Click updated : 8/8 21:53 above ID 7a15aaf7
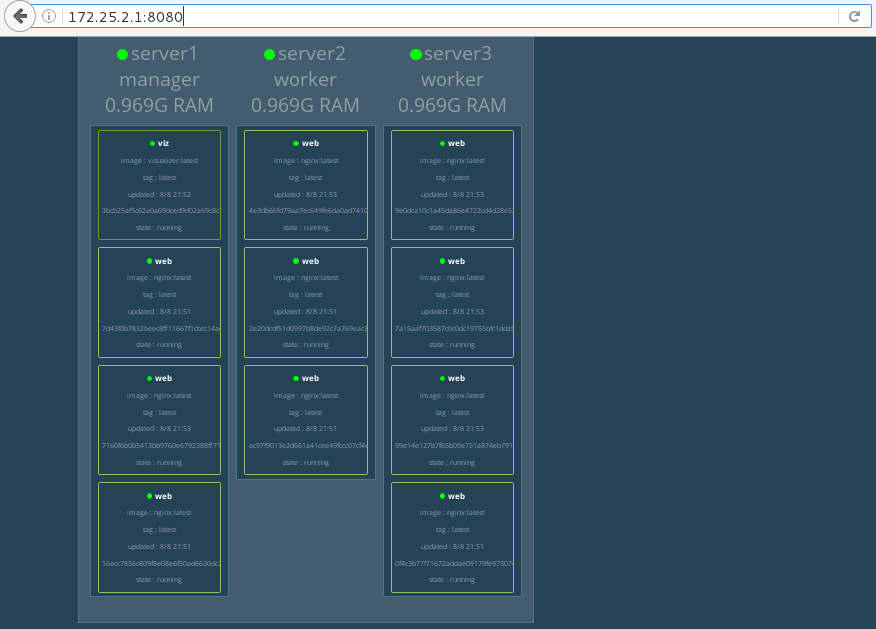Image resolution: width=876 pixels, height=629 pixels. [x=452, y=311]
